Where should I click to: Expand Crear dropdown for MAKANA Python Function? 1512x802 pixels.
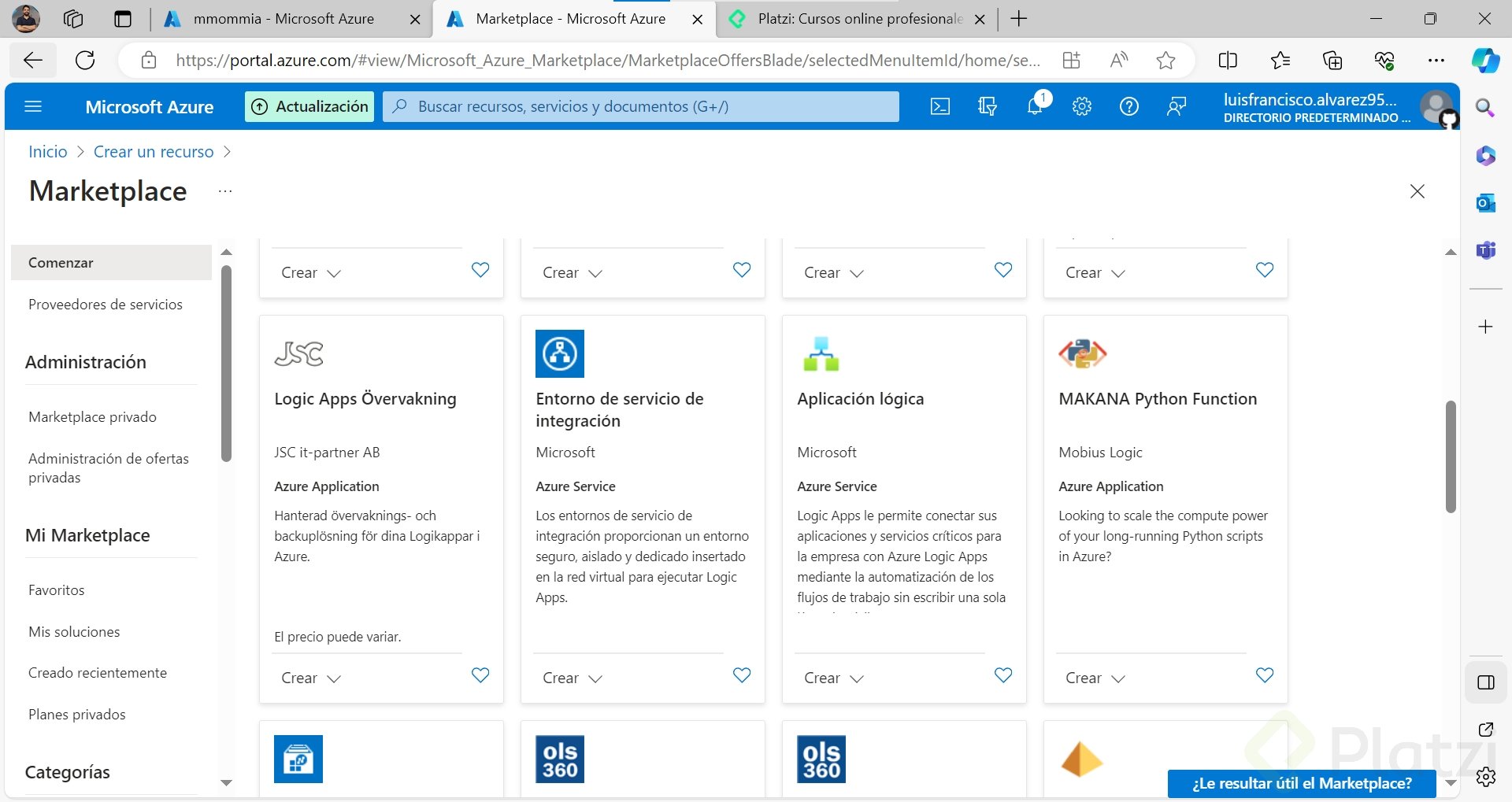[1095, 678]
